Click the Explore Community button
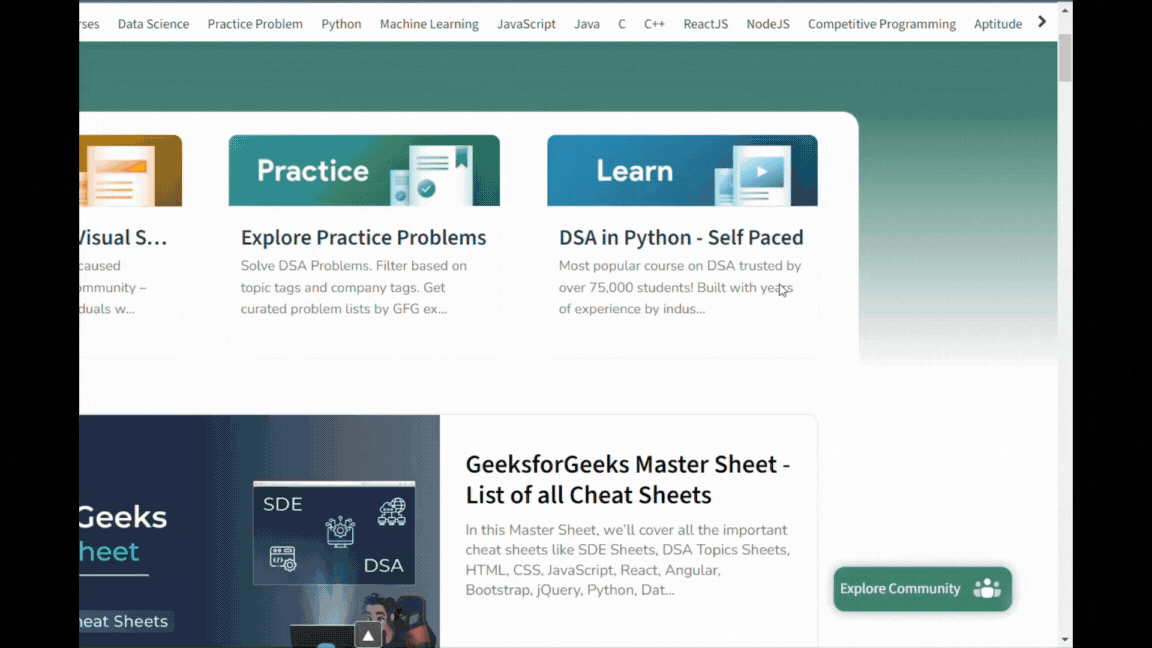Screen dimensions: 1152x648 pyautogui.click(x=922, y=588)
